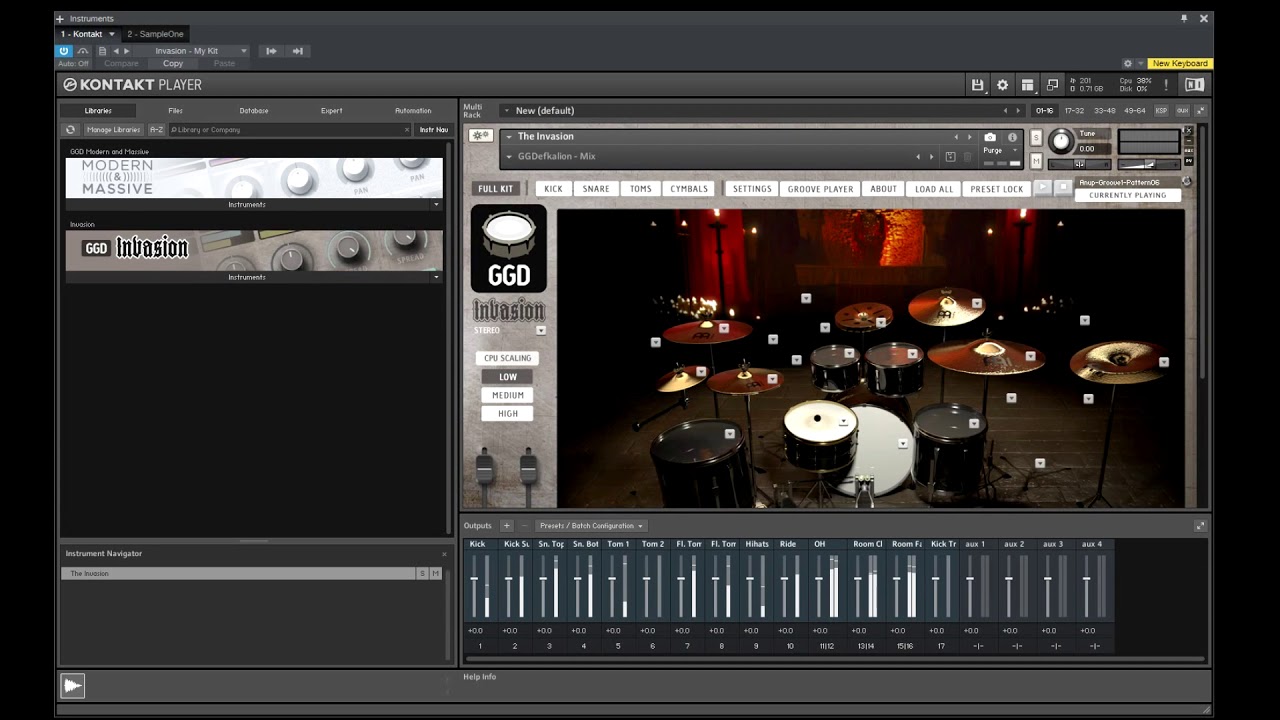1280x720 pixels.
Task: Load the next plugin preset
Action: (x=126, y=51)
